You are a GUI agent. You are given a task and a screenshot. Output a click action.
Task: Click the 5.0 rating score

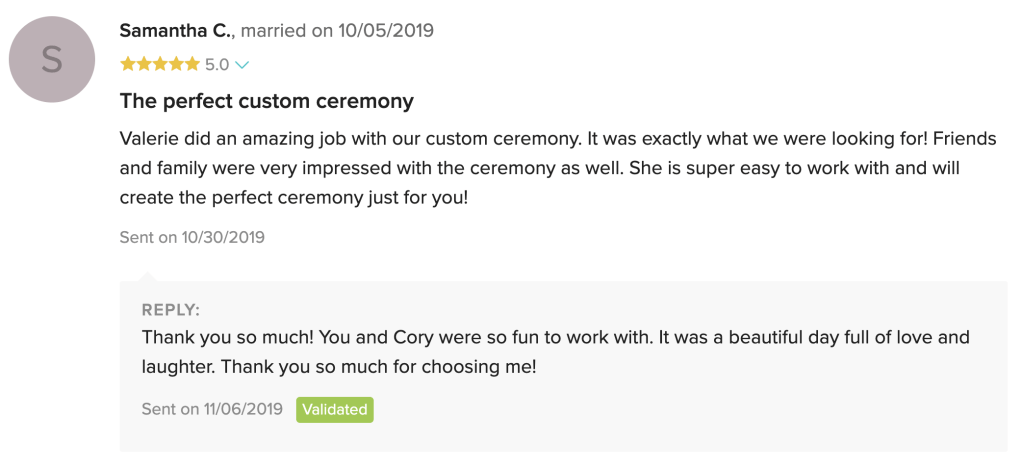(x=217, y=65)
